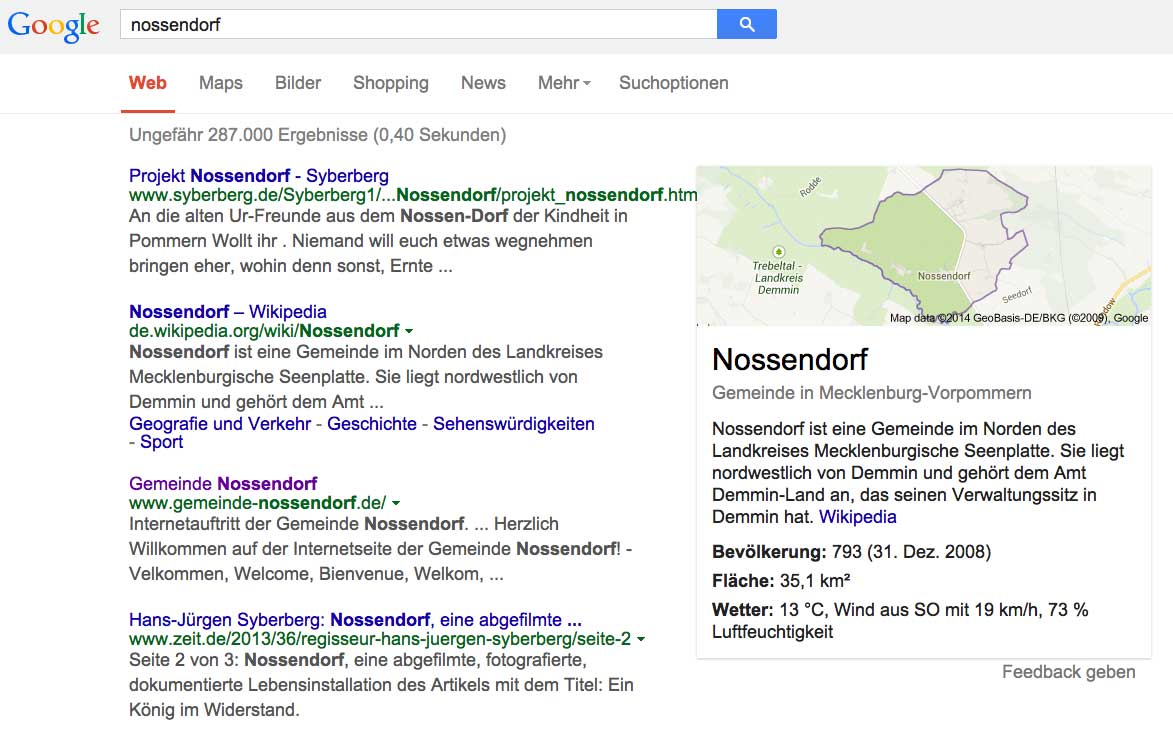Open Projekt Nossendorf - Syberberg result
This screenshot has height=734, width=1173.
click(x=258, y=176)
